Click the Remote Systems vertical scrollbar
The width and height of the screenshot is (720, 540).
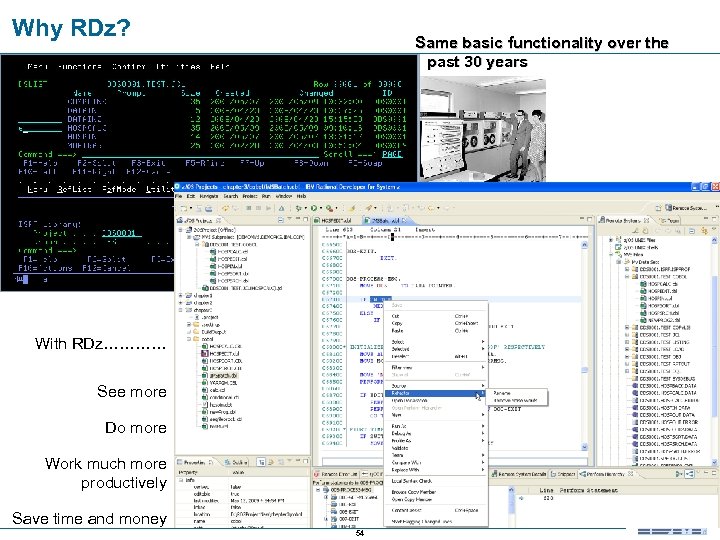click(715, 348)
